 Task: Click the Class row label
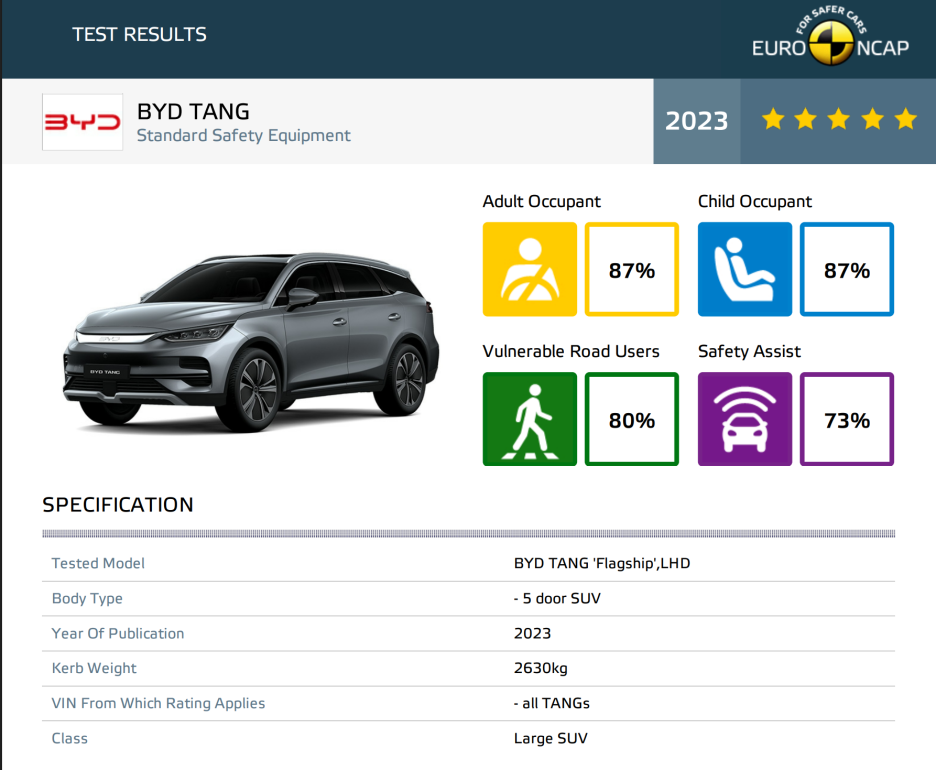pos(69,739)
